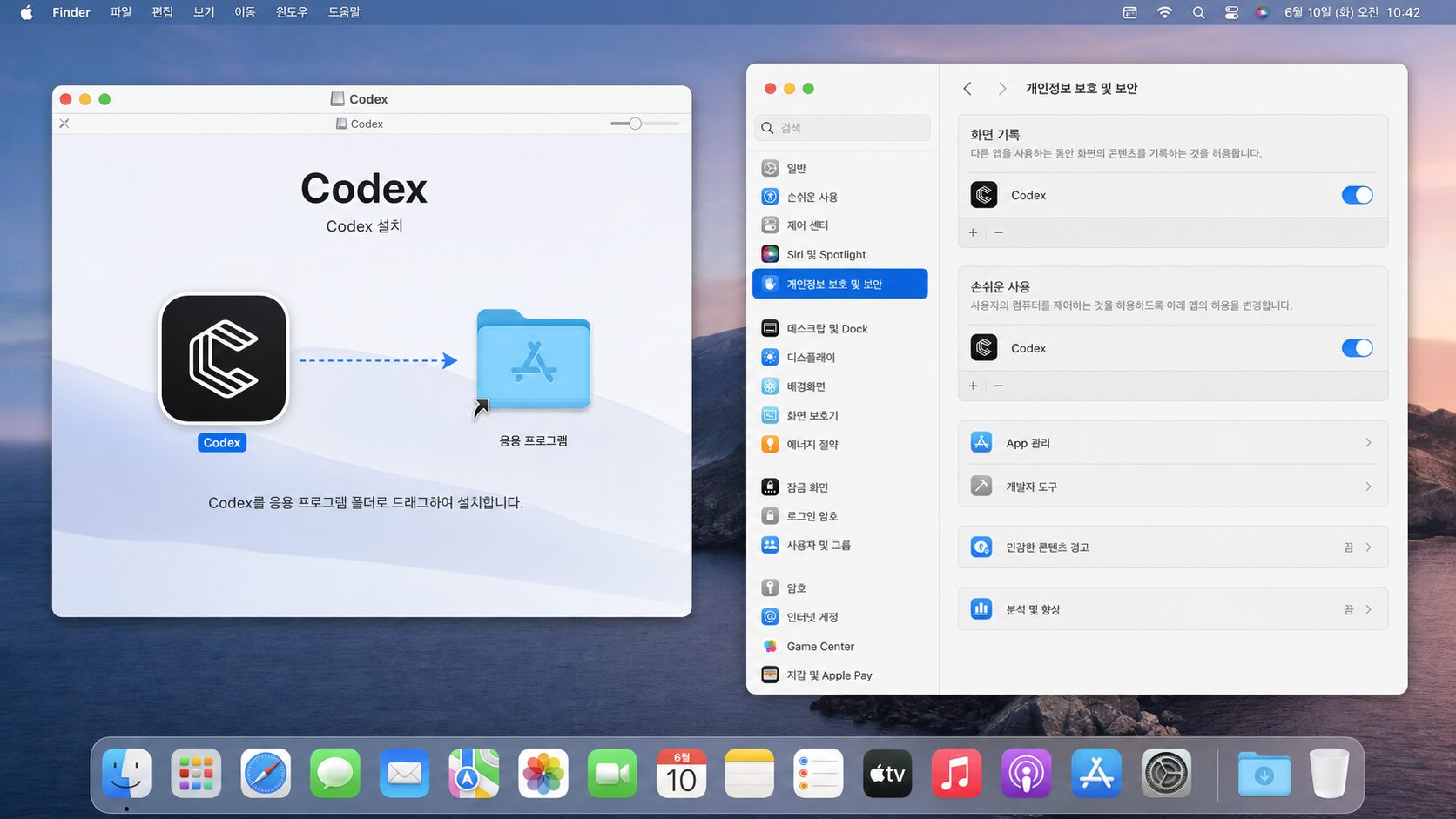
Task: Open Podcasts from the Dock
Action: click(x=1026, y=773)
